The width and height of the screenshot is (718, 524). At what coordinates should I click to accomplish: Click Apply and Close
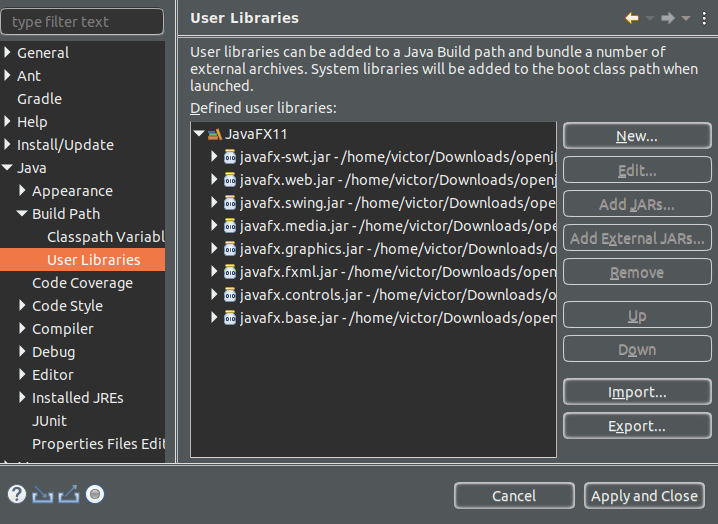pos(644,496)
